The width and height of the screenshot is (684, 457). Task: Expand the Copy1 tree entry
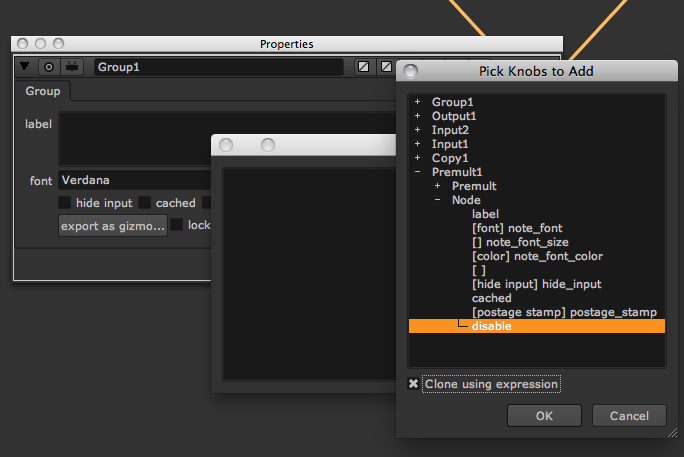point(417,157)
